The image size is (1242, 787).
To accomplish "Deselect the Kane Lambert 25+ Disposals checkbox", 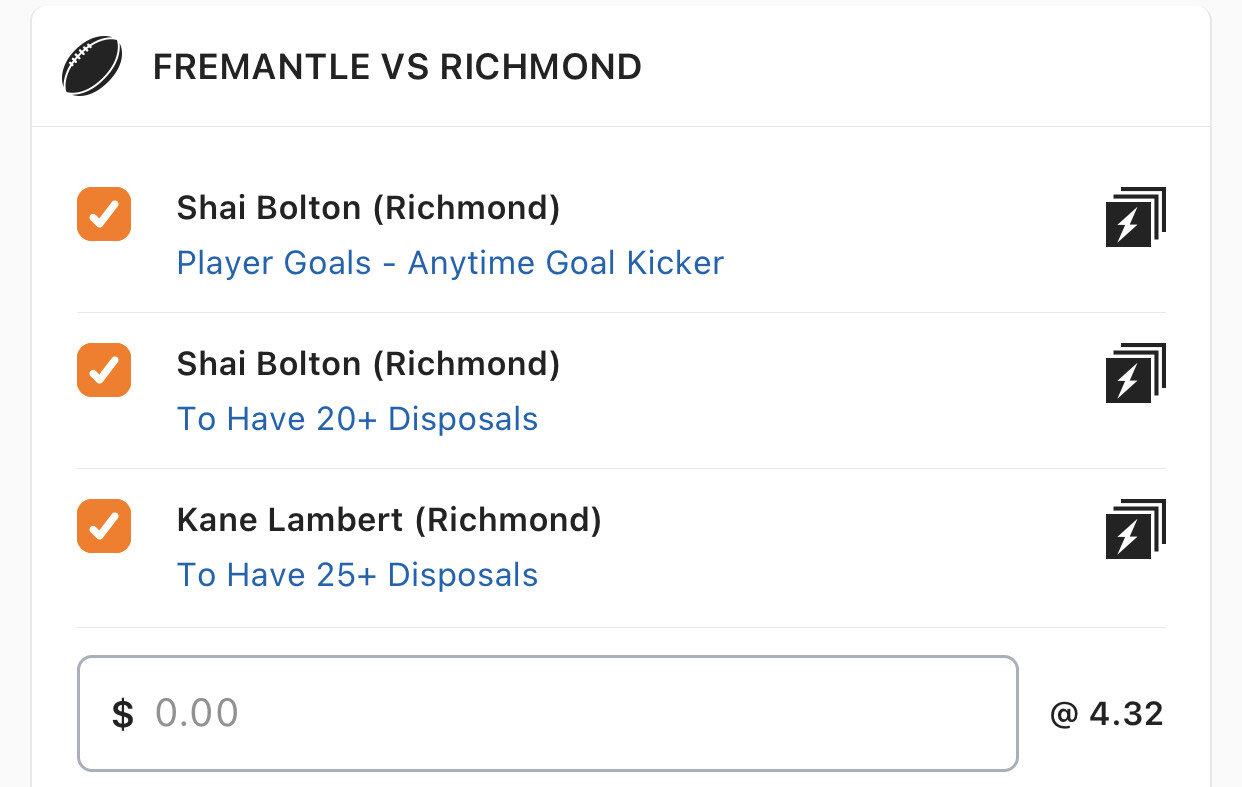I will 104,526.
